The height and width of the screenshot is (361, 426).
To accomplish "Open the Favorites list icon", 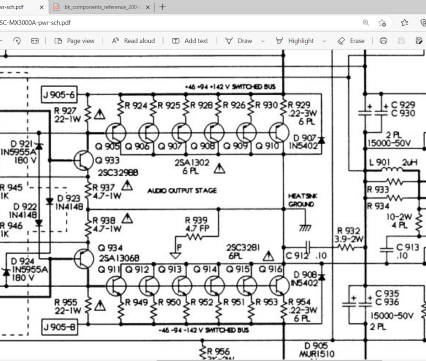I will [x=405, y=23].
